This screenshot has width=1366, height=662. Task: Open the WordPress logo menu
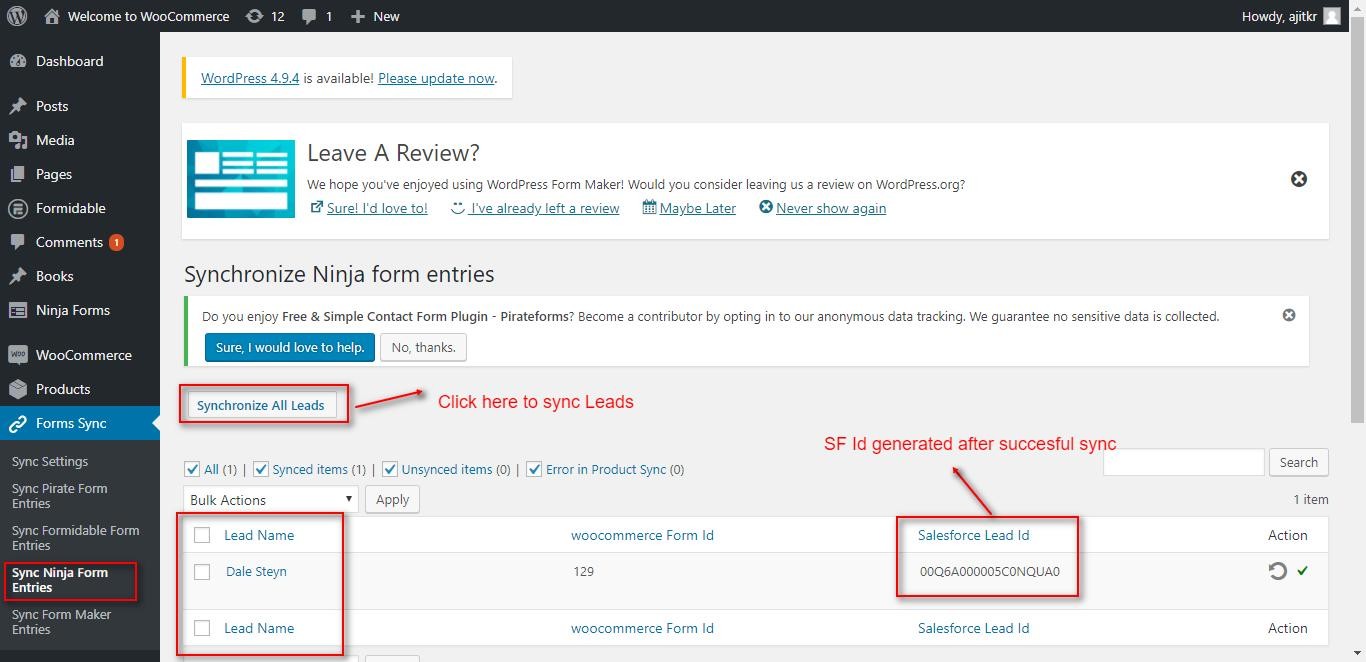click(17, 16)
